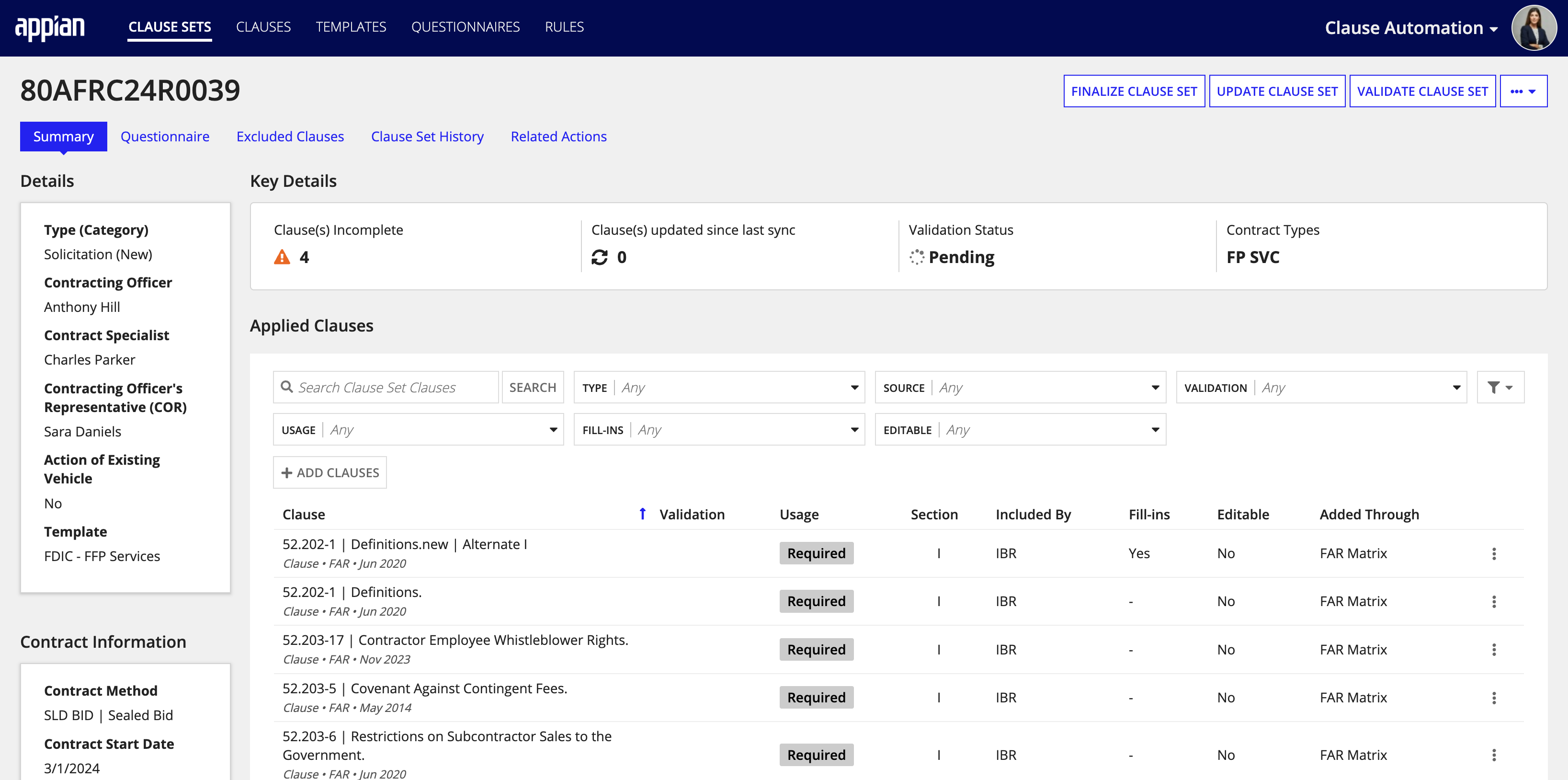Click clause '52.203-17 | Contractor Employee Whistleblower Rights.'

tap(455, 640)
